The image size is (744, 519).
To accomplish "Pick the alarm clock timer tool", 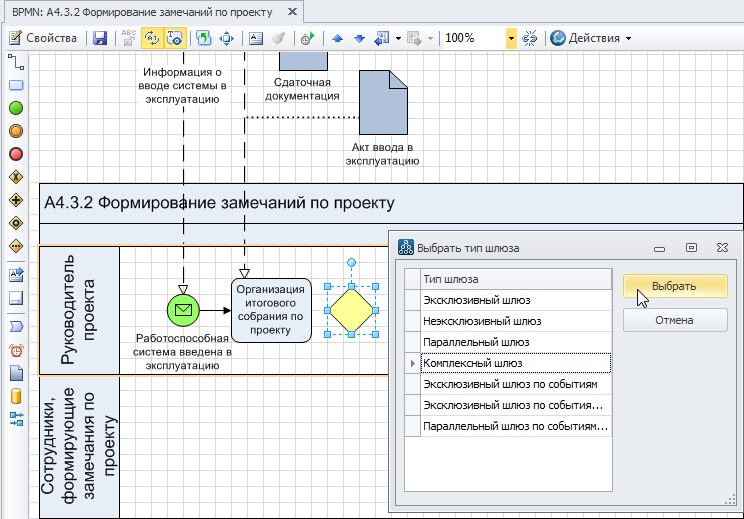I will 16,350.
